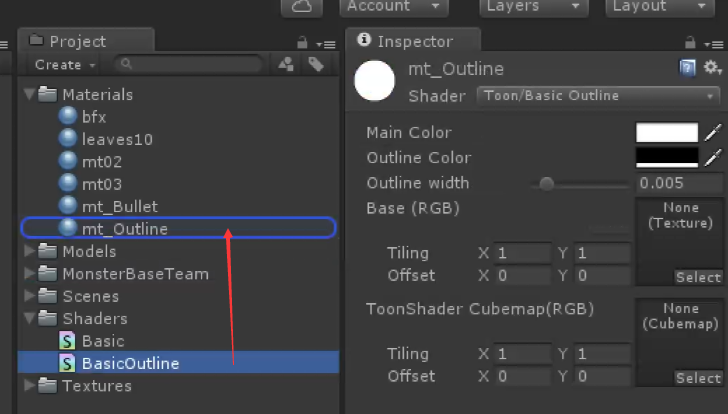Select the mt_Bullet material name
Viewport: 728px width, 414px height.
pos(120,207)
